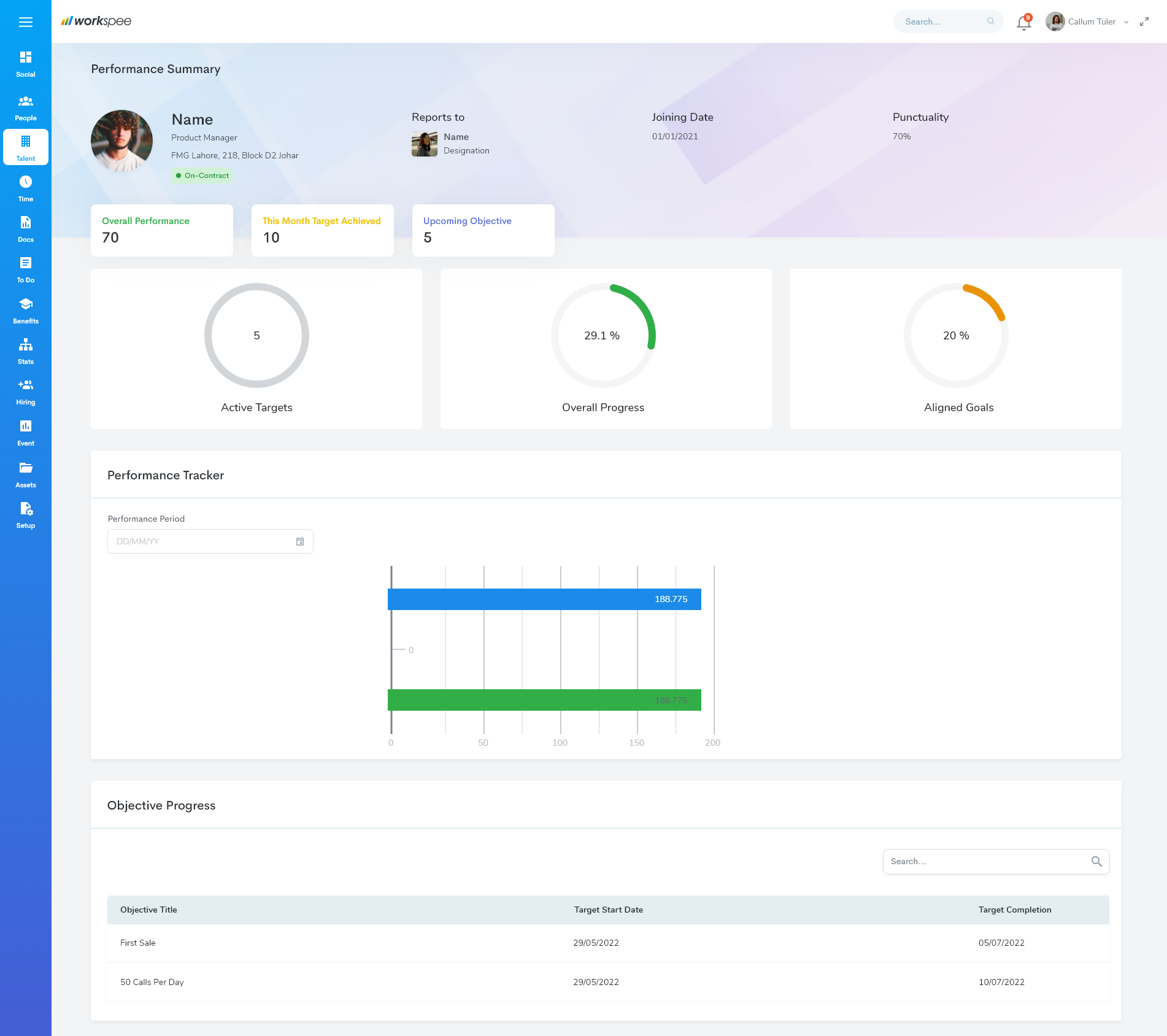Navigate to the Docs section
Screen dimensions: 1167x1036
(x=25, y=227)
